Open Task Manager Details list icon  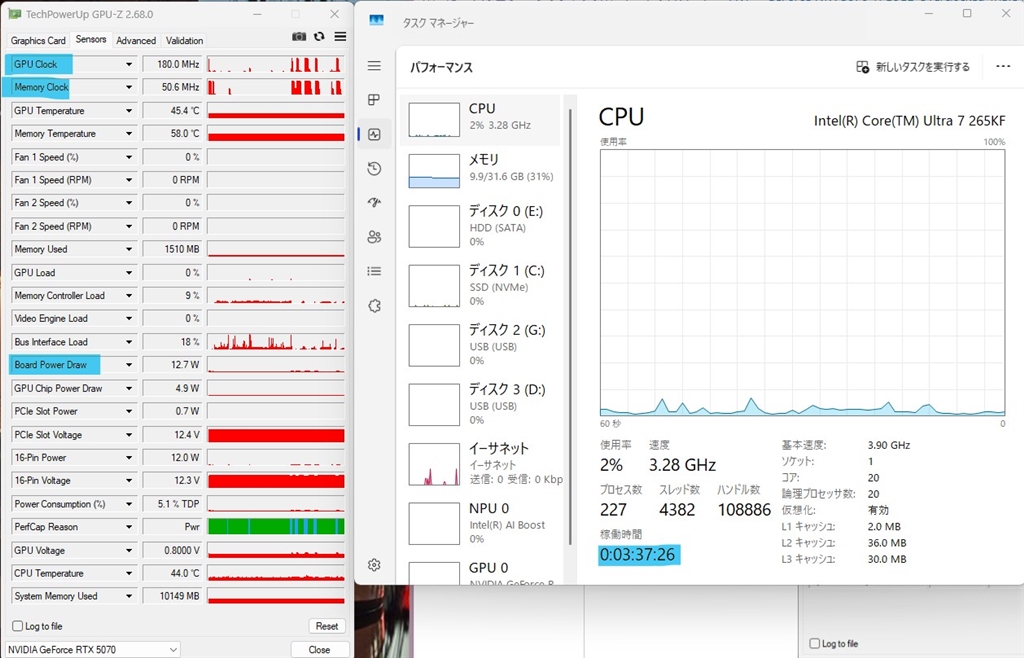coord(374,271)
